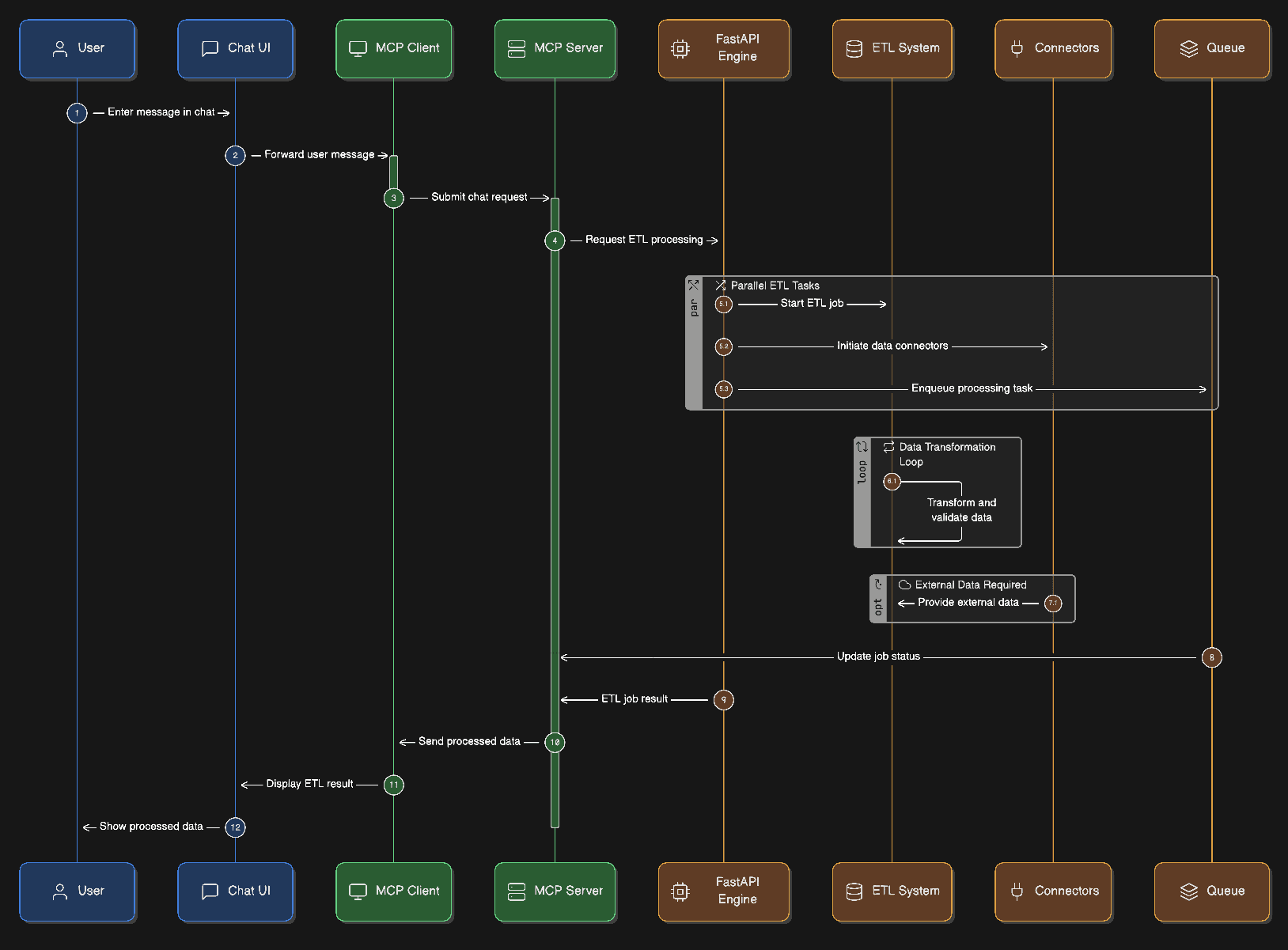Click the shuffle icon on Parallel ETL Tasks frame
This screenshot has width=1288, height=950.
719,286
